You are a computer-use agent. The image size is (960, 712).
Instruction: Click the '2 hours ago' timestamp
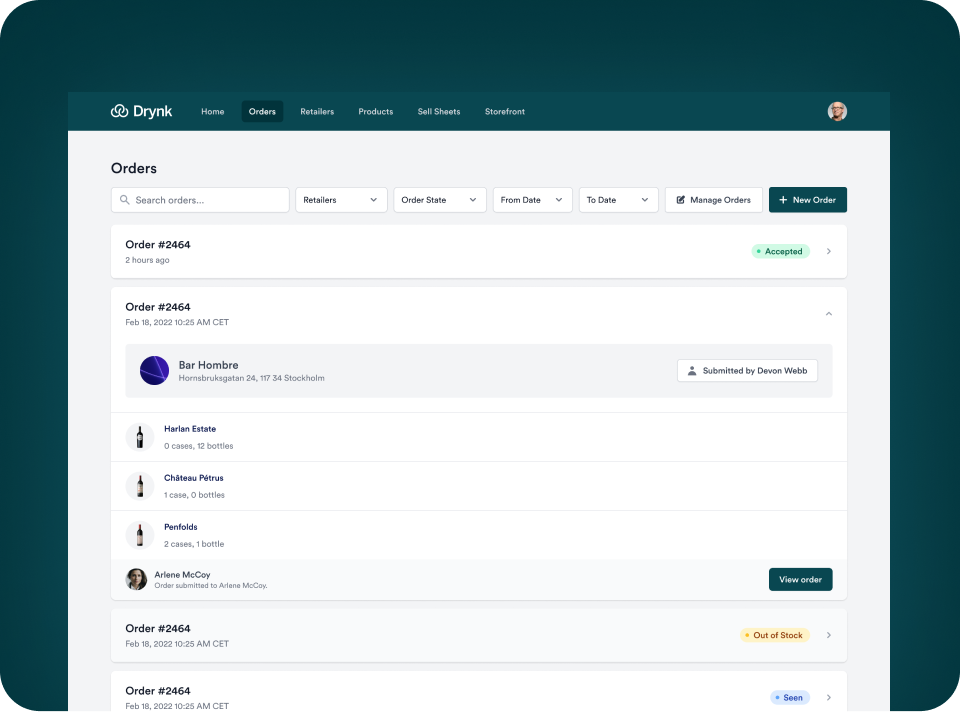point(147,260)
